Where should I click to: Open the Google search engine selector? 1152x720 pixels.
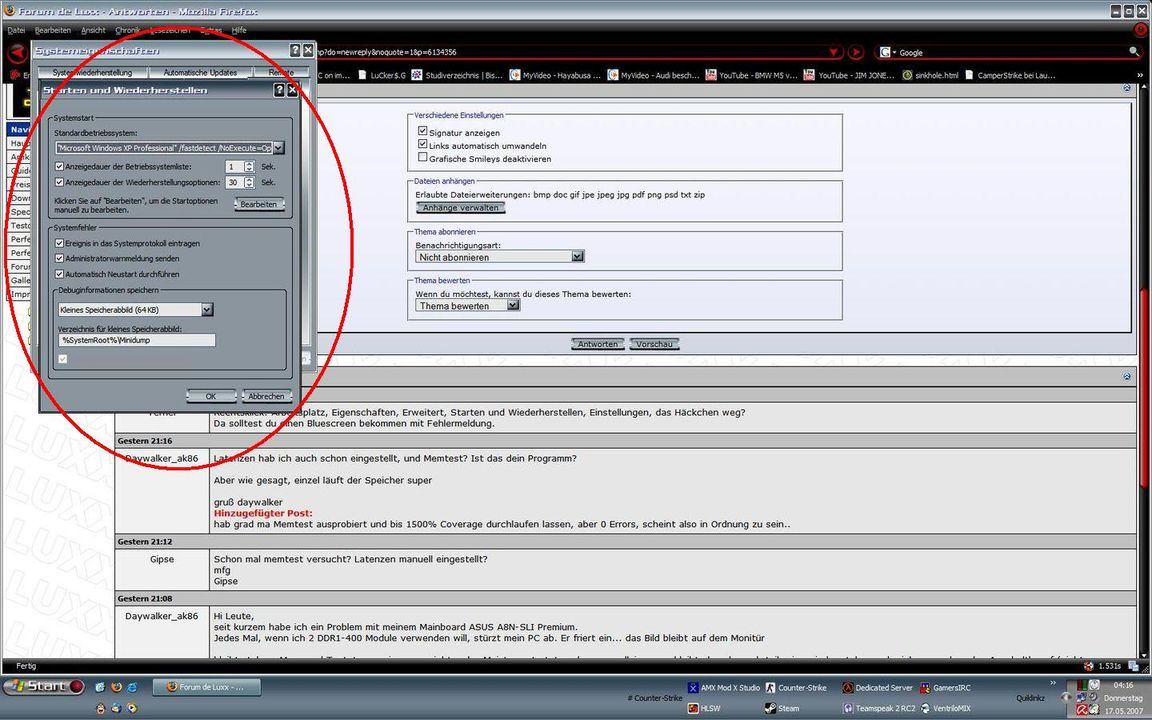click(x=887, y=52)
